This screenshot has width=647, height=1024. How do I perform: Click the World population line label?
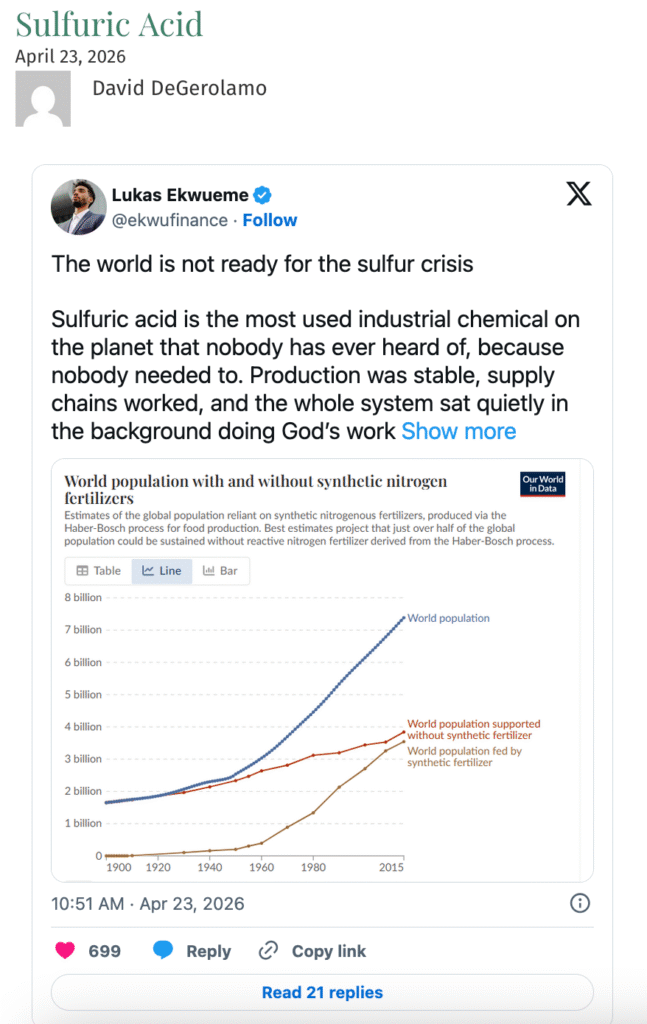tap(448, 618)
